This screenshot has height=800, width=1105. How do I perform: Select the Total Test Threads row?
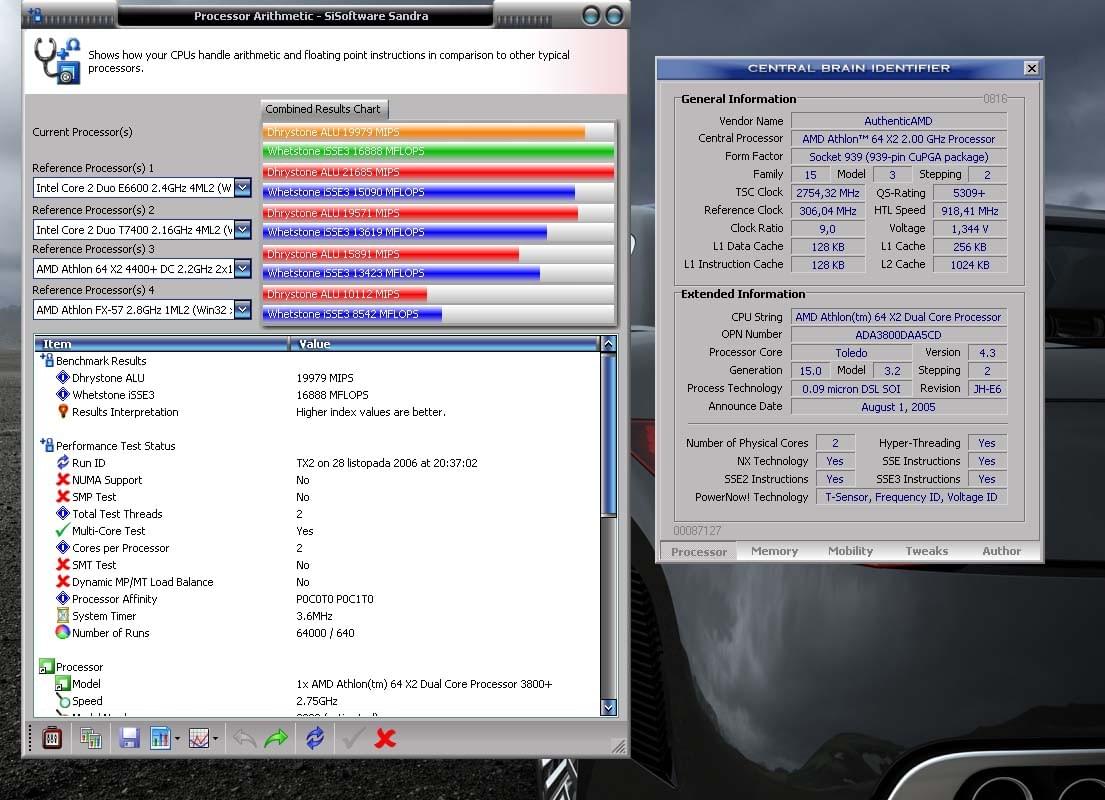[x=318, y=513]
